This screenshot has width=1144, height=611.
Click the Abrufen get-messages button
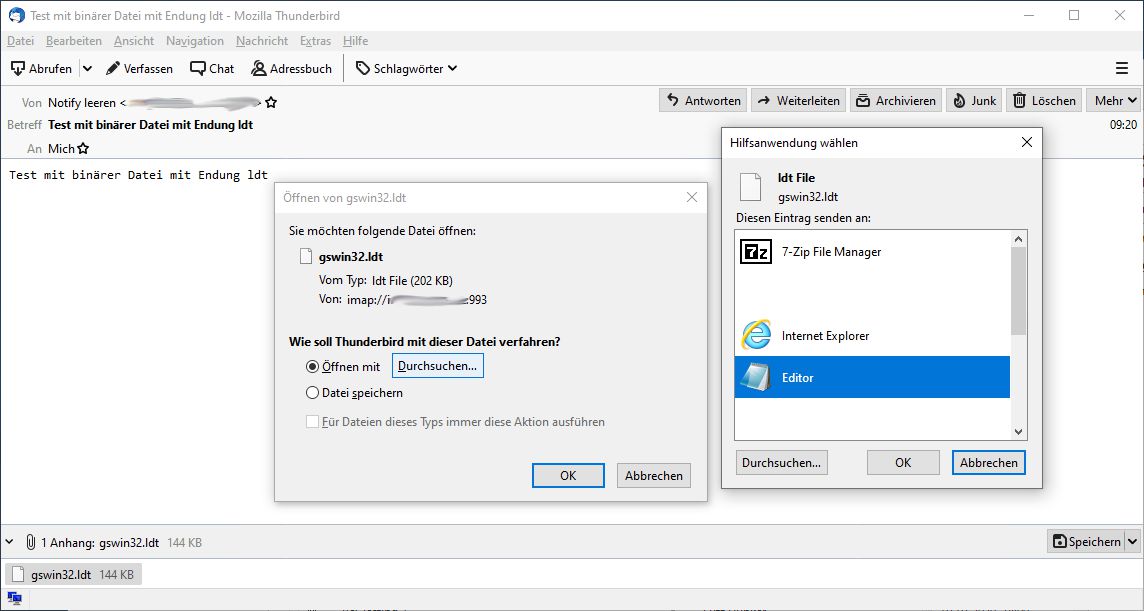pos(42,69)
